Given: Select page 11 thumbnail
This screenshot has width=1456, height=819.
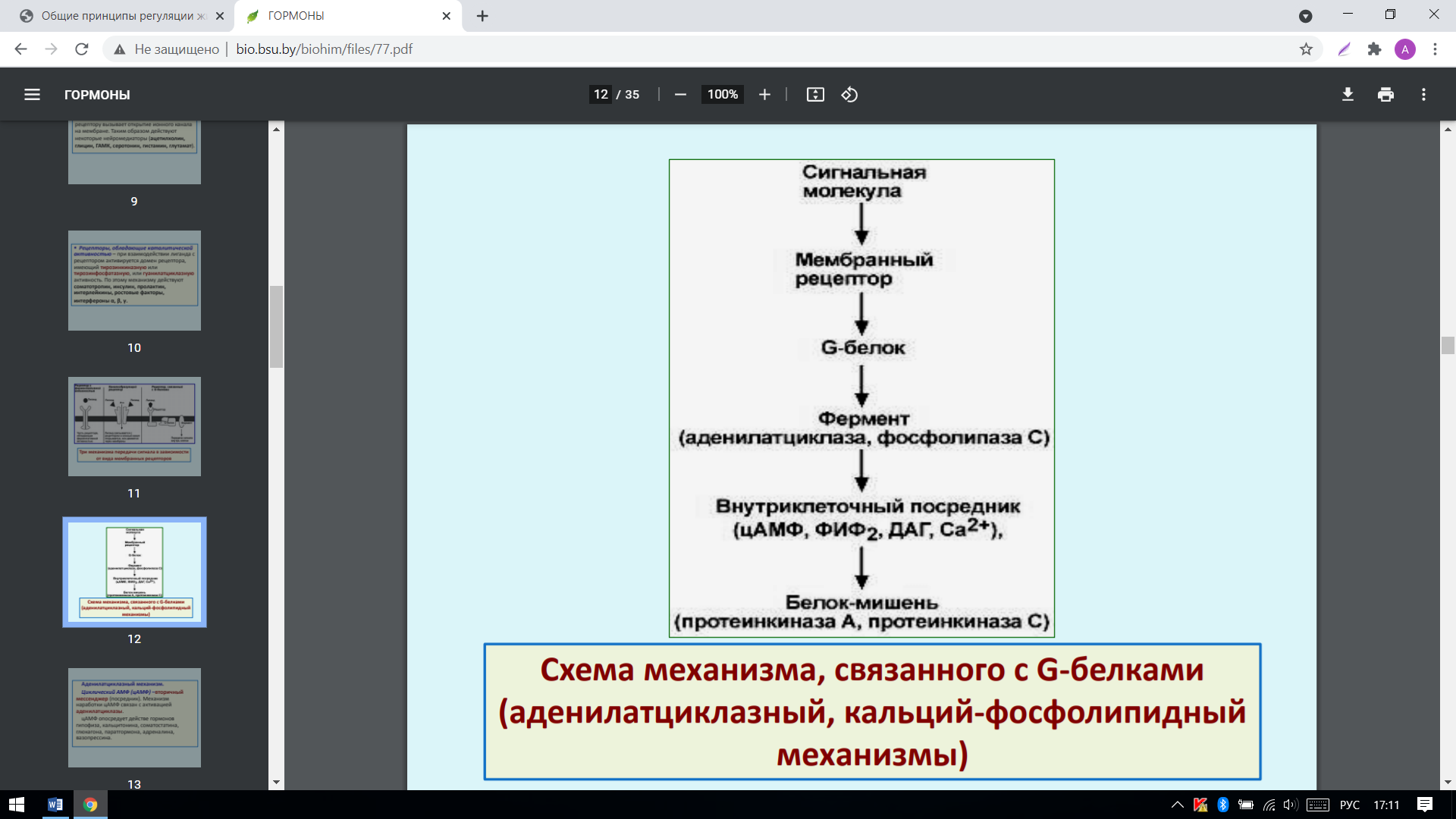Looking at the screenshot, I should point(134,426).
